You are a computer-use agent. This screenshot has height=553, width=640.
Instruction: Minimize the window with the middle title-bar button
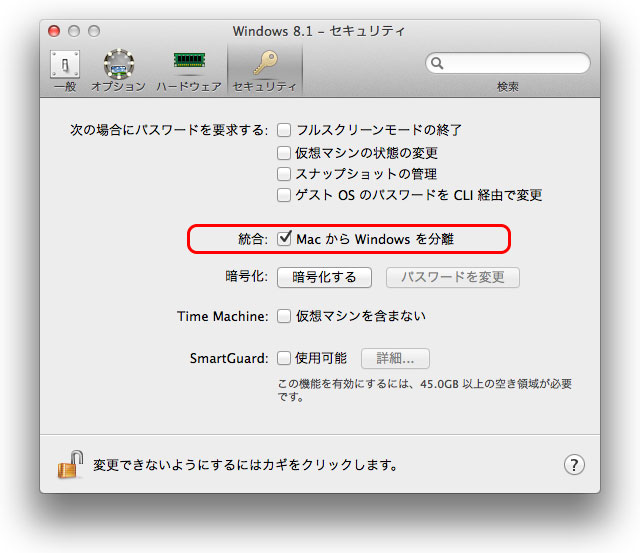click(74, 31)
